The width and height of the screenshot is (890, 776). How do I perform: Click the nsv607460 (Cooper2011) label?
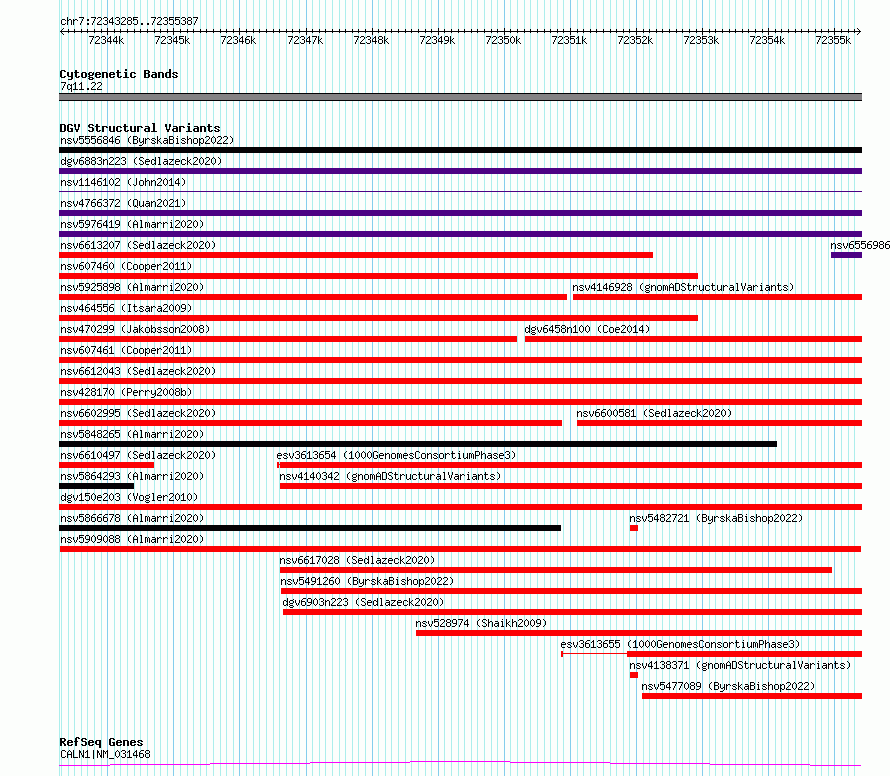(x=126, y=266)
